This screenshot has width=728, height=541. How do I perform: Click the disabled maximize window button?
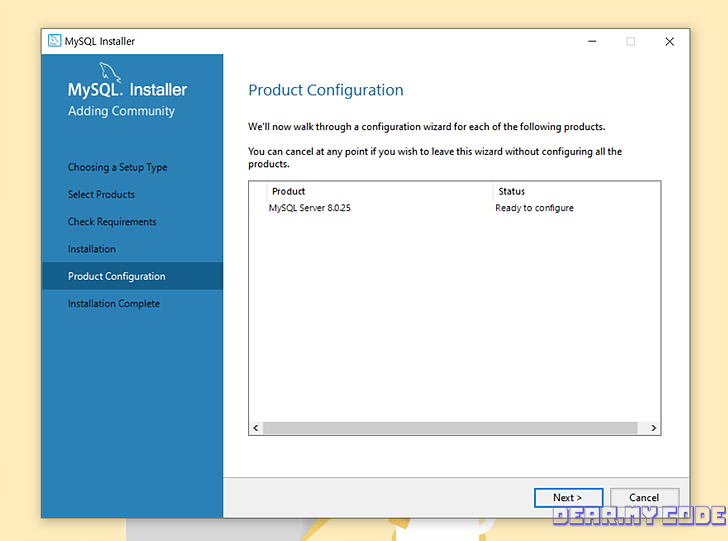[630, 41]
